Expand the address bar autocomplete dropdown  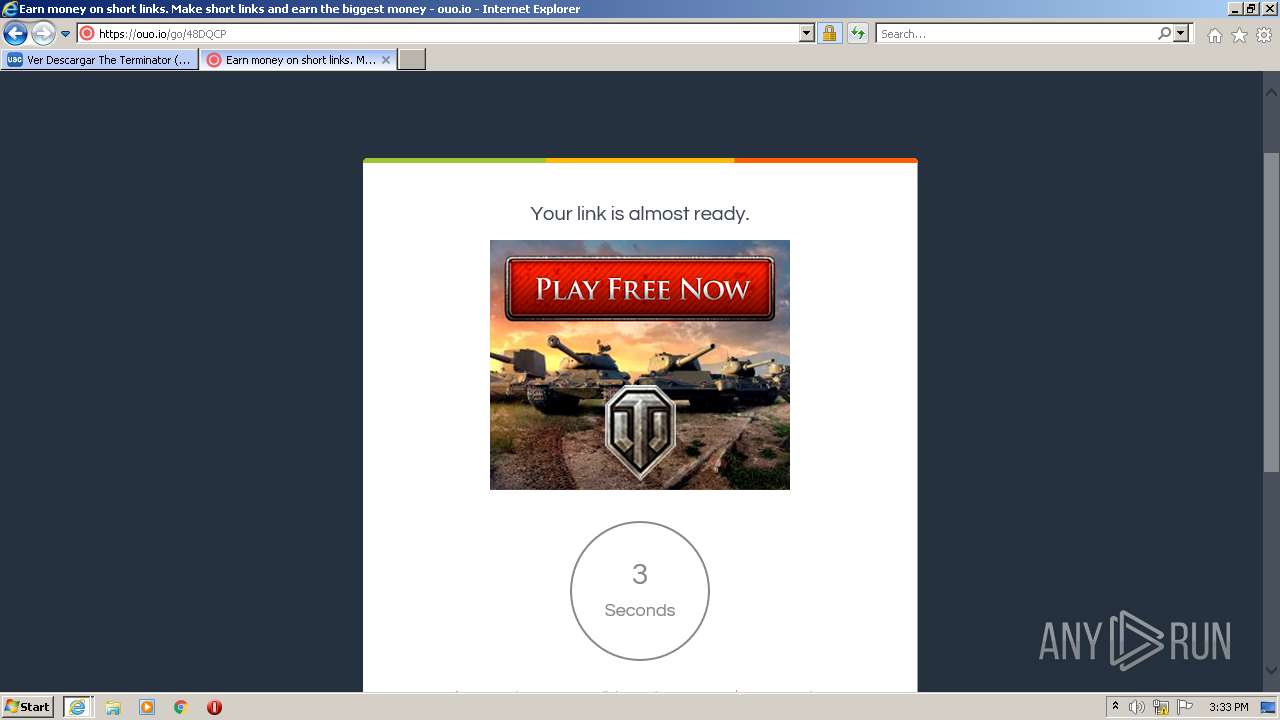pyautogui.click(x=807, y=33)
